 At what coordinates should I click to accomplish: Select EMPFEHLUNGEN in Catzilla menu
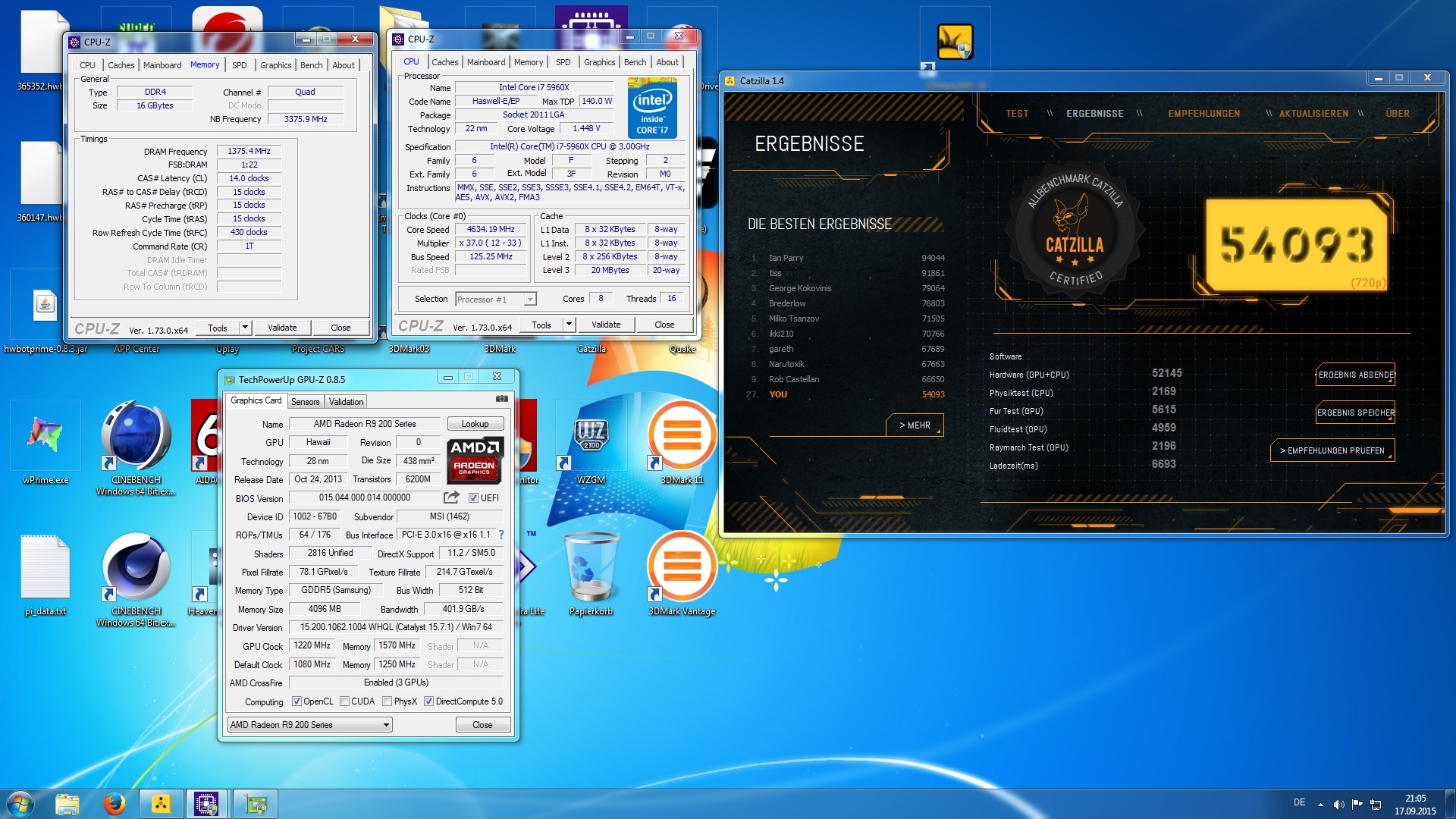(x=1203, y=114)
